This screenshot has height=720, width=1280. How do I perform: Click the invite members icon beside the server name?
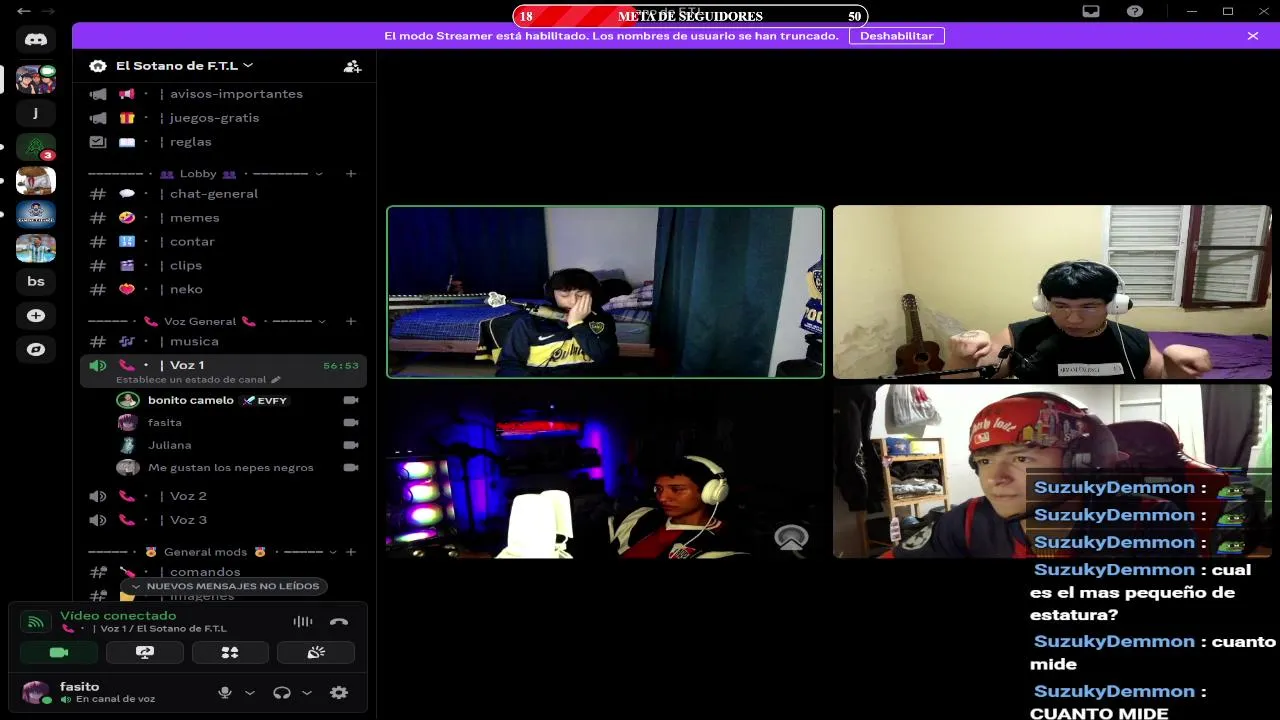point(352,66)
